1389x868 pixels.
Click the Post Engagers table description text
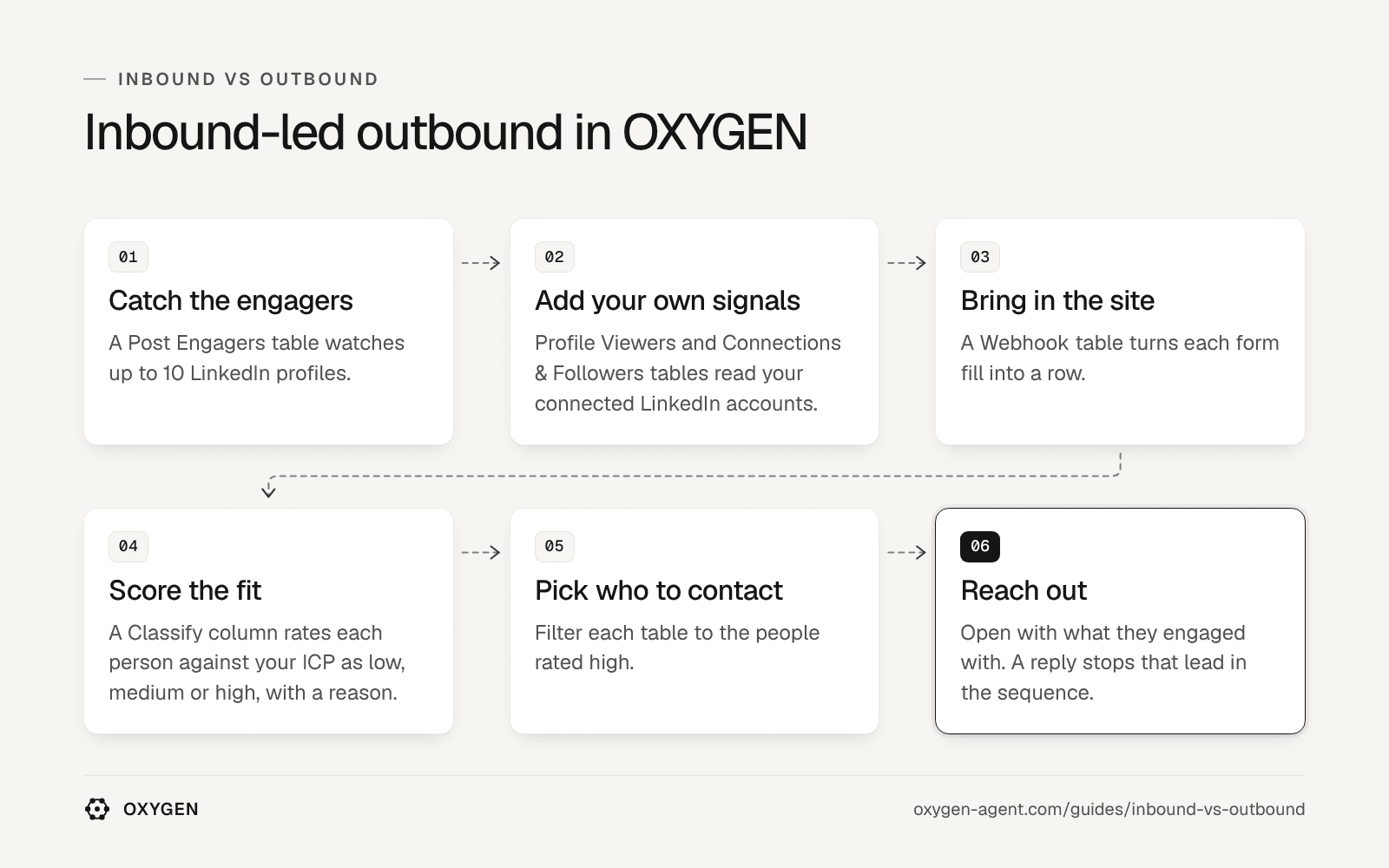(x=257, y=358)
